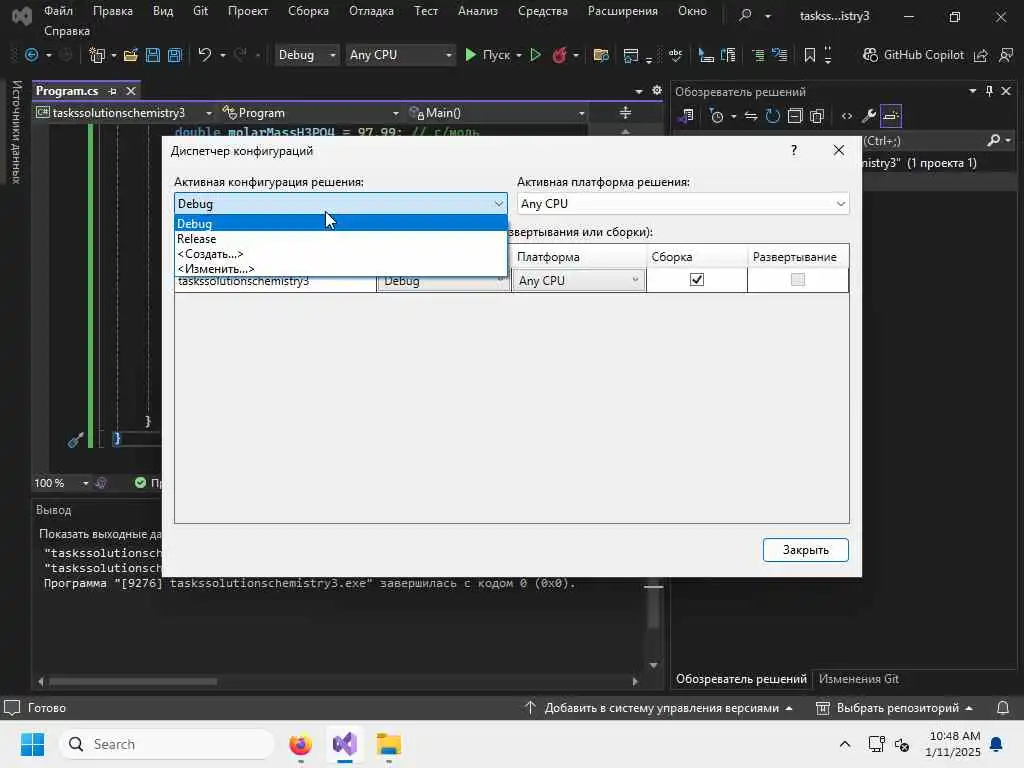The height and width of the screenshot is (768, 1024).
Task: Click the screwdriver quick actions icon in the editor margin
Action: pos(76,440)
